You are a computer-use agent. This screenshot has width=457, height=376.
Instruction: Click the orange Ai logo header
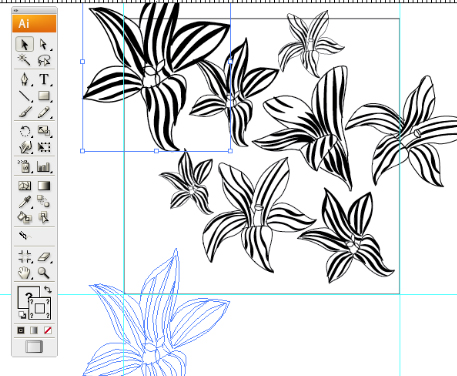click(x=34, y=24)
